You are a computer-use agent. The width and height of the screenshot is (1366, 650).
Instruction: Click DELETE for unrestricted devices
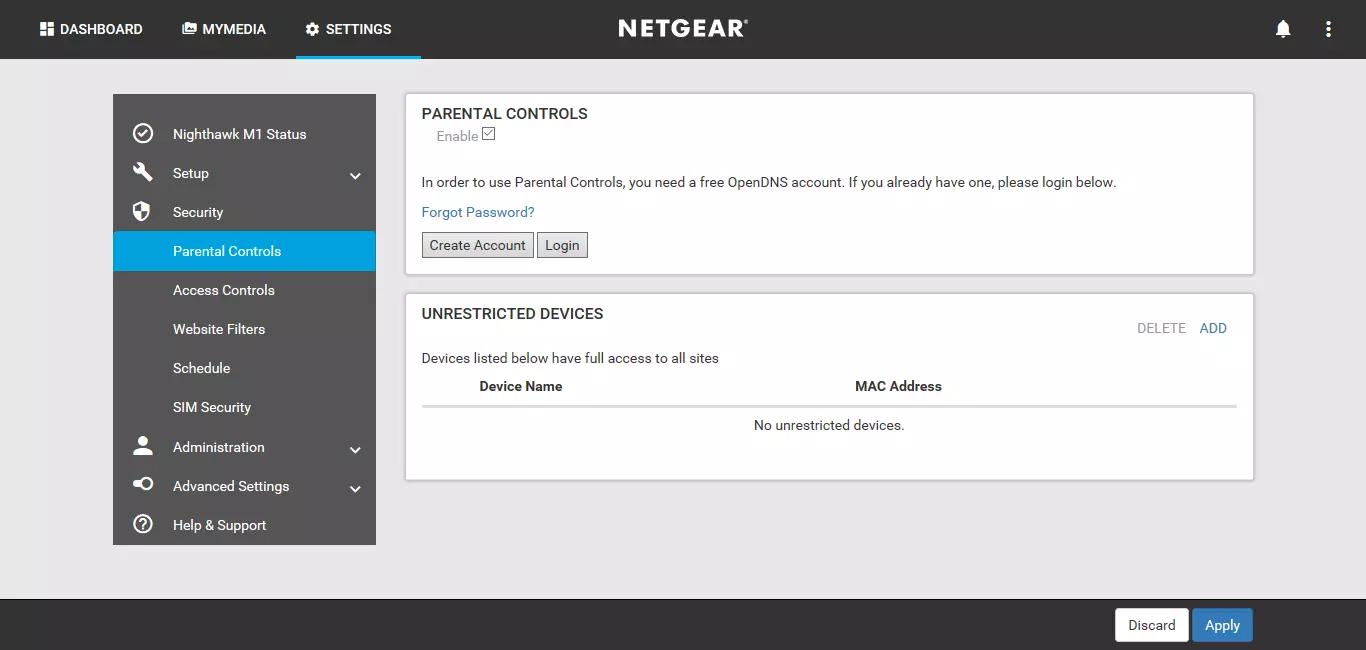click(1161, 328)
